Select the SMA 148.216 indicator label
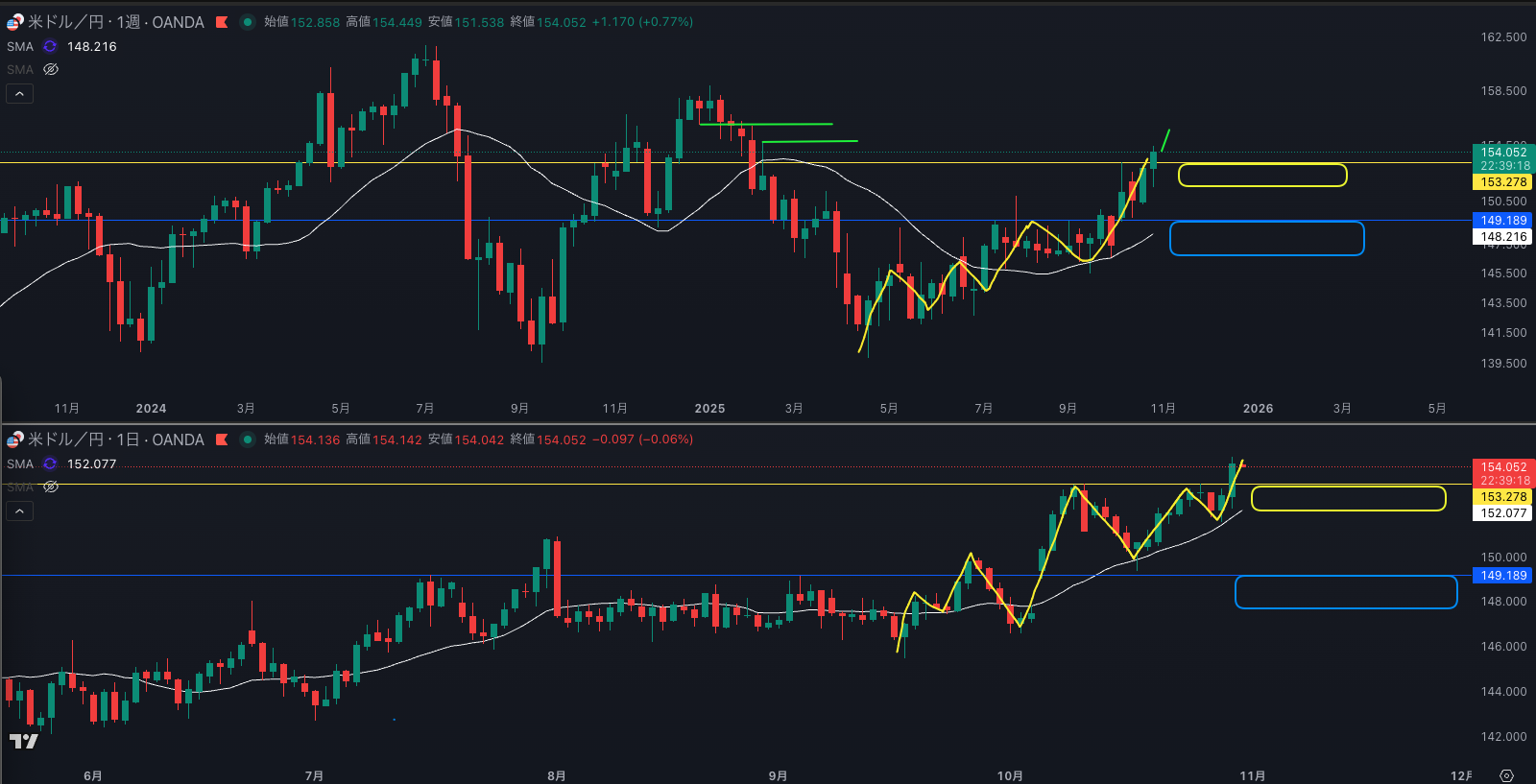Screen dimensions: 1536x784 click(x=20, y=46)
